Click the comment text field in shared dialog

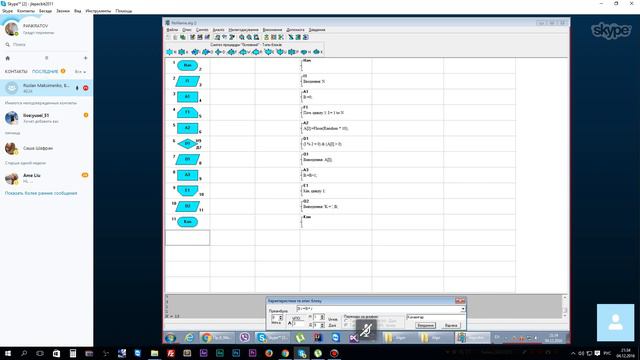point(435,317)
